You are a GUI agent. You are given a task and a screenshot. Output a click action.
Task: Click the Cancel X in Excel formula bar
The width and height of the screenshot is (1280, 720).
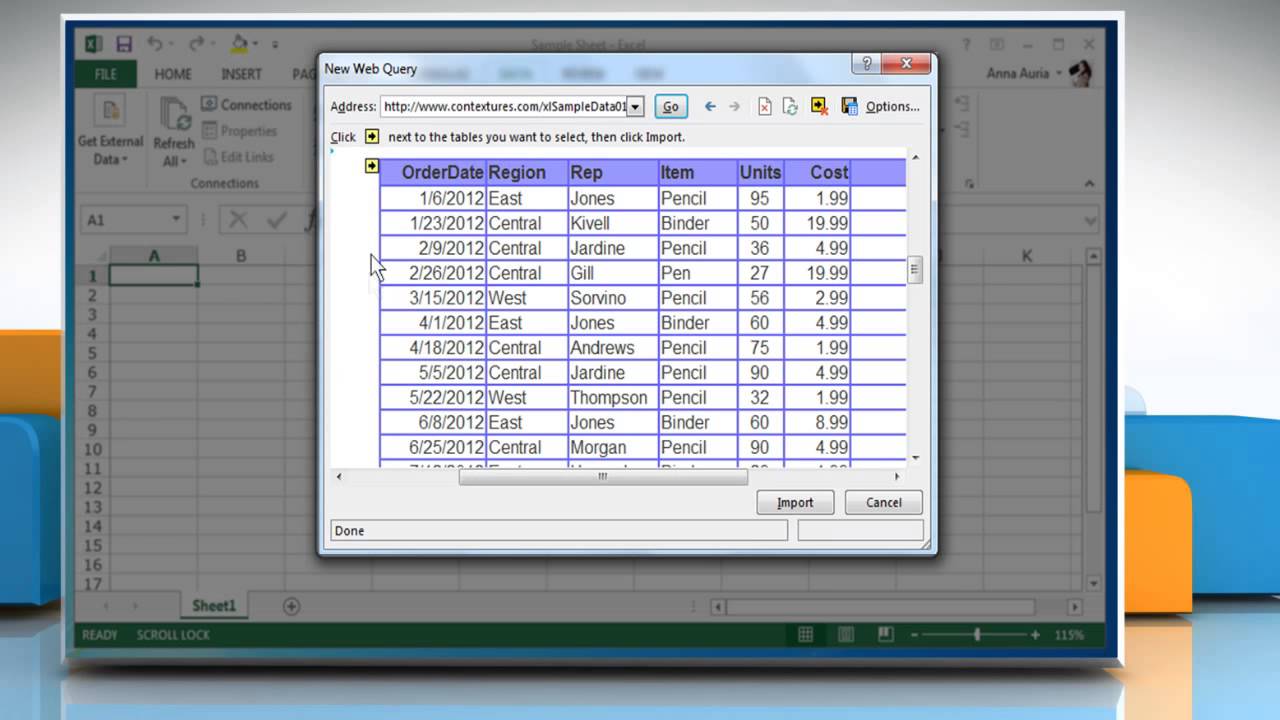[238, 220]
